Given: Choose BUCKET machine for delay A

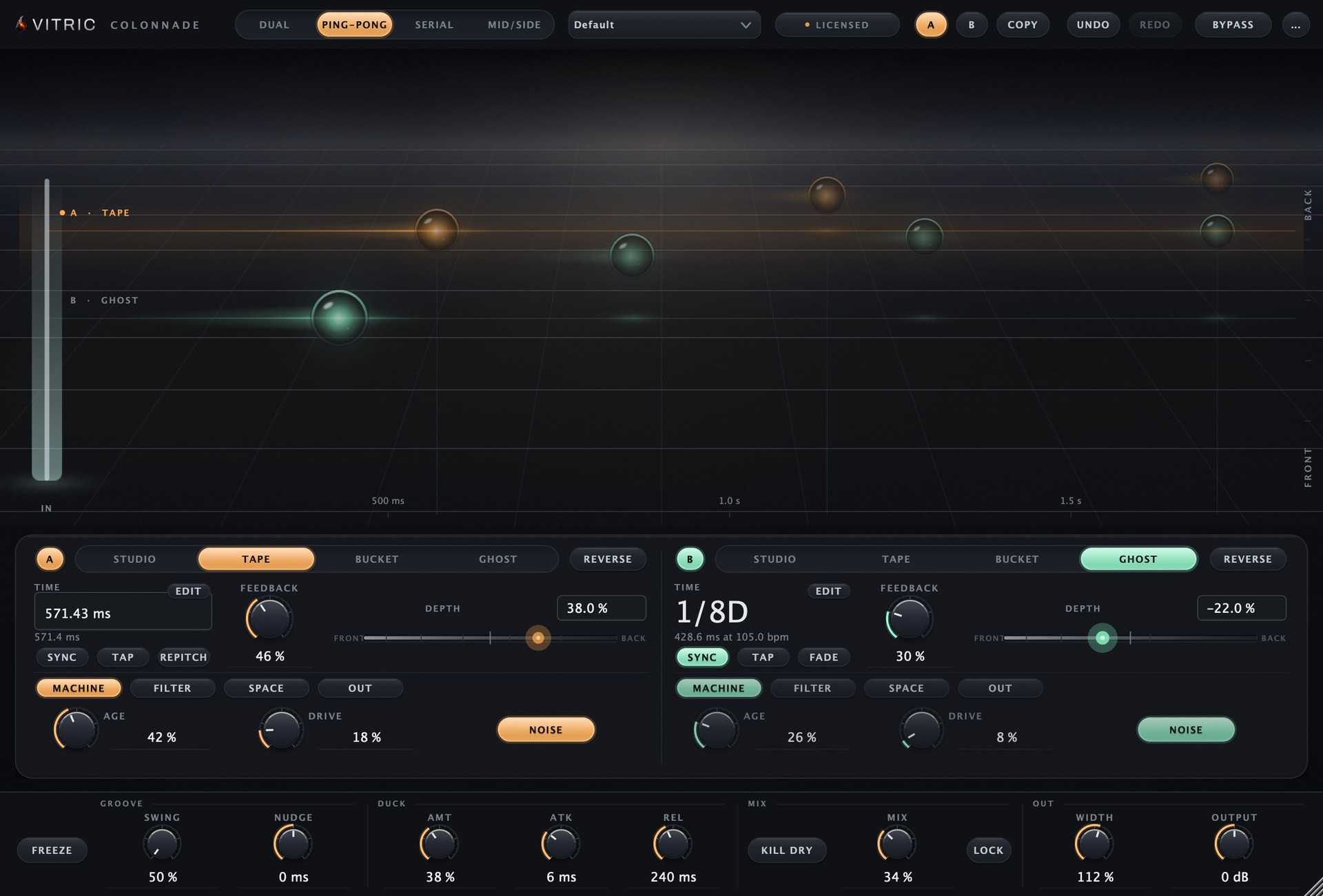Looking at the screenshot, I should 377,559.
